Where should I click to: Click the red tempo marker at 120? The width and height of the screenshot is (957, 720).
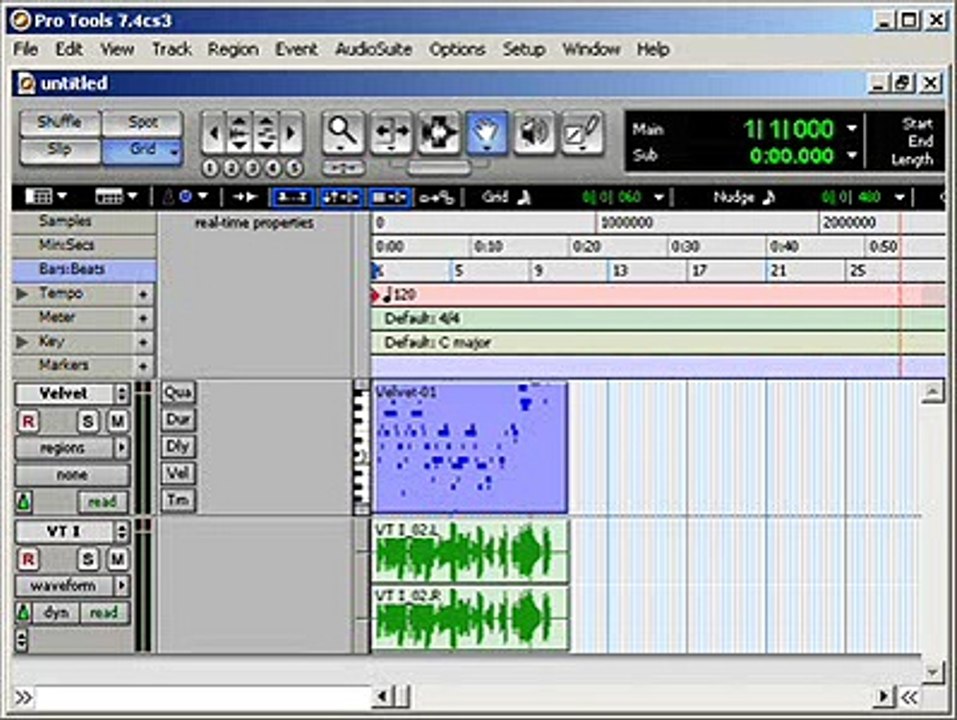pos(376,295)
